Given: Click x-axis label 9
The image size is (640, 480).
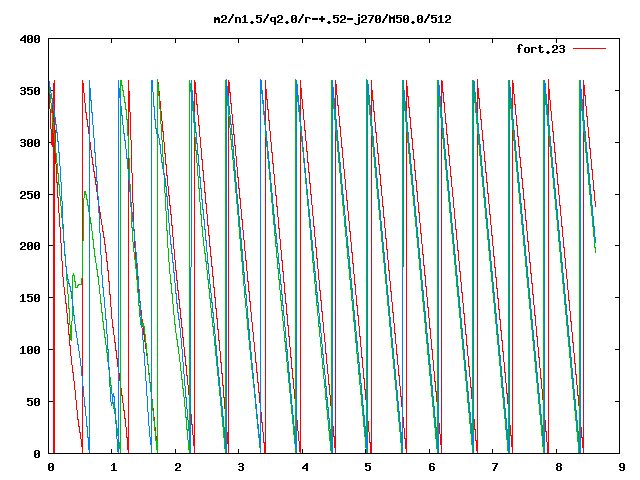Looking at the screenshot, I should pos(622,467).
